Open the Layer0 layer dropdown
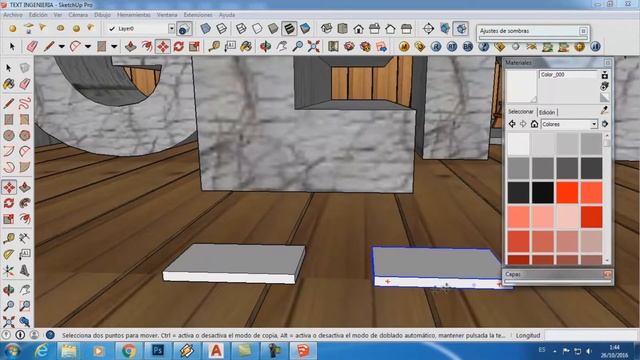 (171, 29)
